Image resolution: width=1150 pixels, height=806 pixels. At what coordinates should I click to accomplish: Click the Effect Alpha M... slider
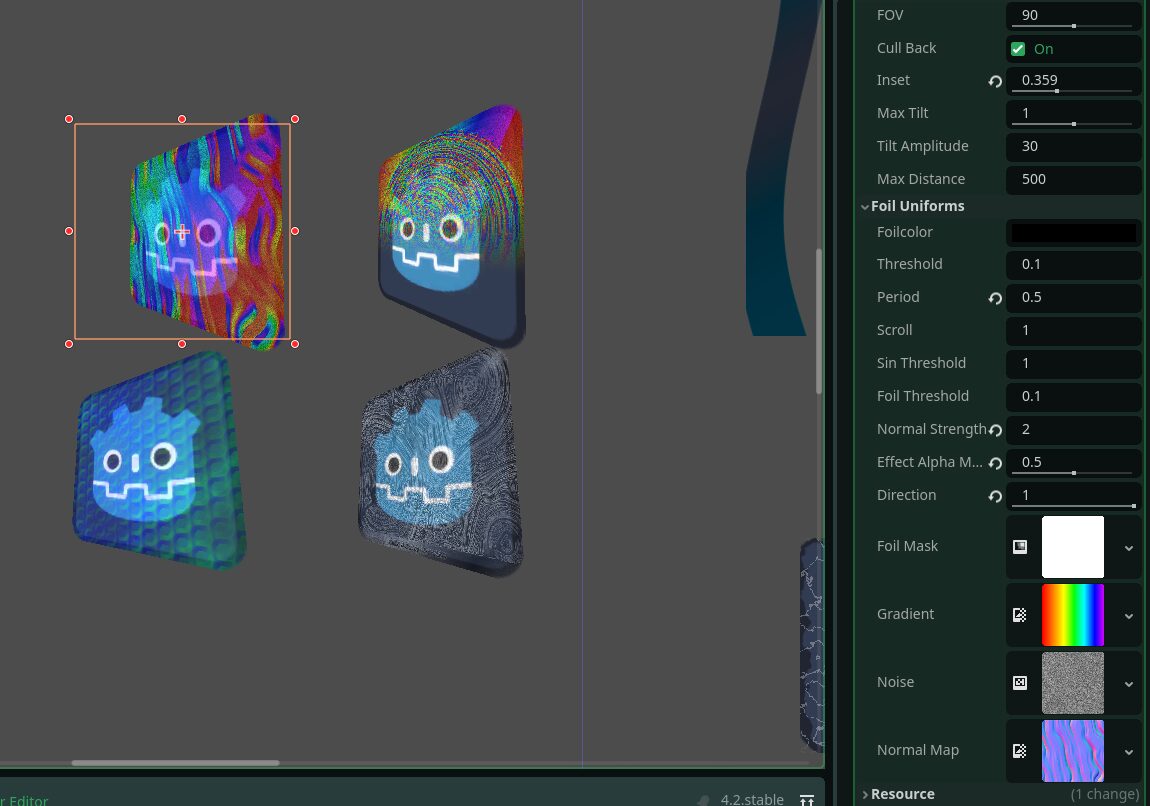pyautogui.click(x=1072, y=473)
